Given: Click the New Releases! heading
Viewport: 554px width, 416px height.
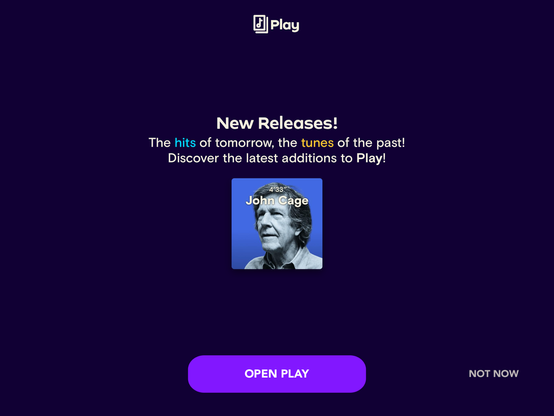Looking at the screenshot, I should point(277,123).
